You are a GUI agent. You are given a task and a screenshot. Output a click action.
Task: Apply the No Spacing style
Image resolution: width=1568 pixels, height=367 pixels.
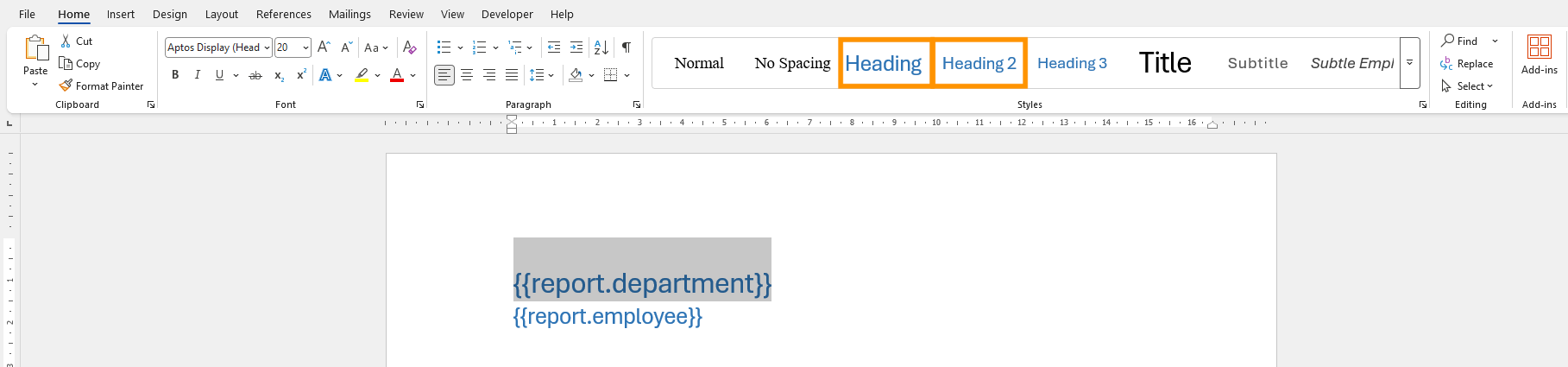point(792,63)
